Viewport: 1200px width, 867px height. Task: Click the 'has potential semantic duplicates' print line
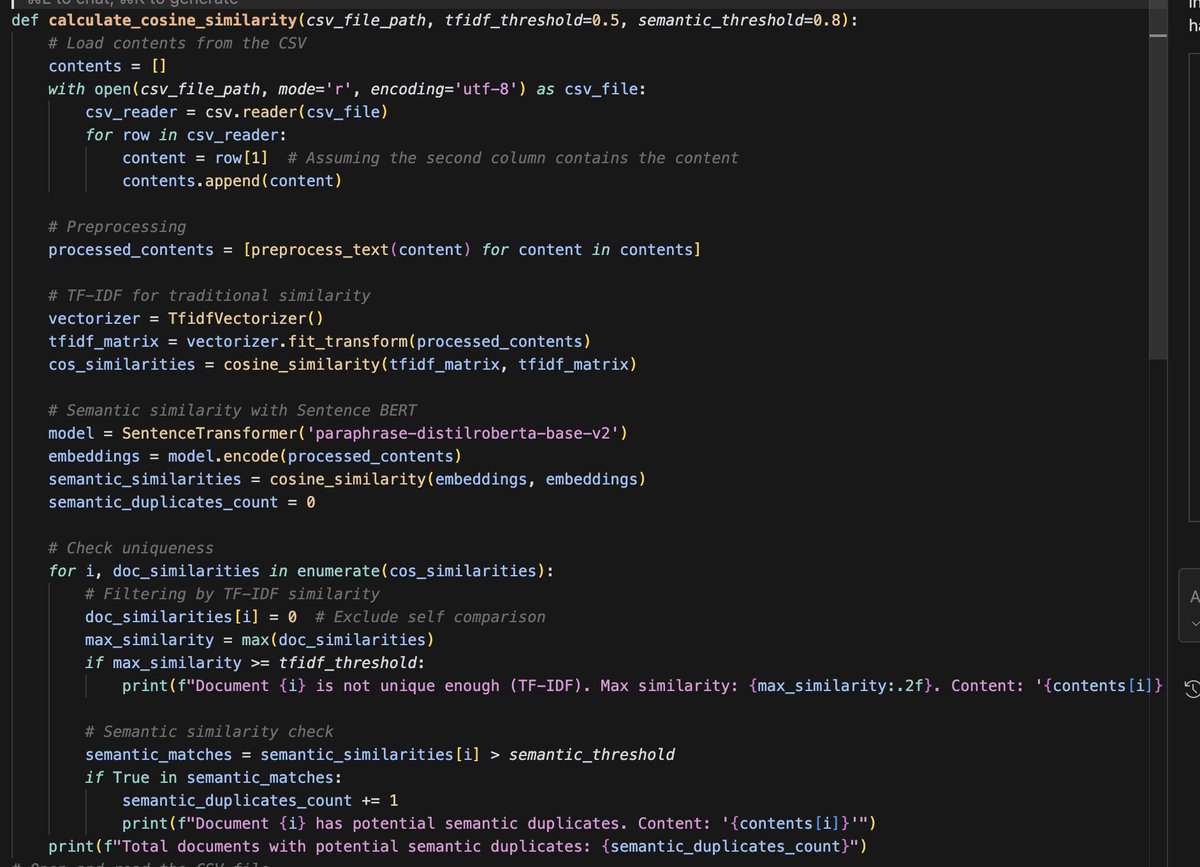(499, 825)
